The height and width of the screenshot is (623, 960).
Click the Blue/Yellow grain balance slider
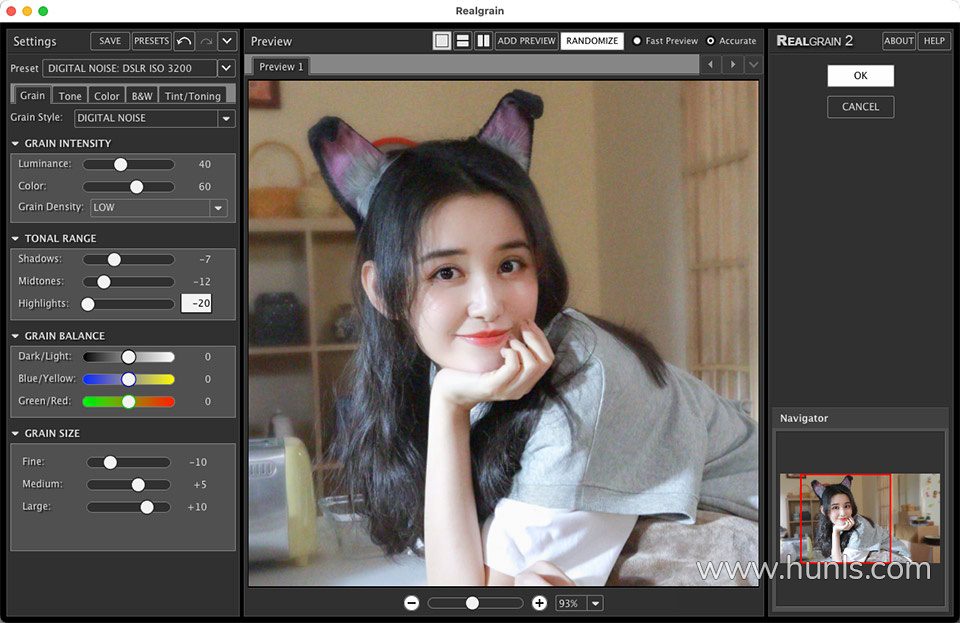point(128,379)
